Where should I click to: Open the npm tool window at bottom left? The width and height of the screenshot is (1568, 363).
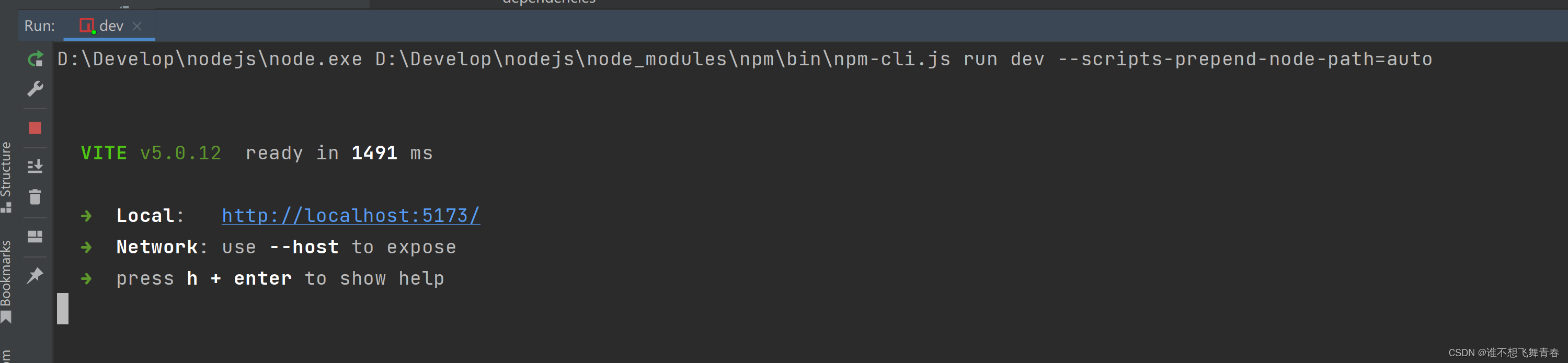coord(7,356)
